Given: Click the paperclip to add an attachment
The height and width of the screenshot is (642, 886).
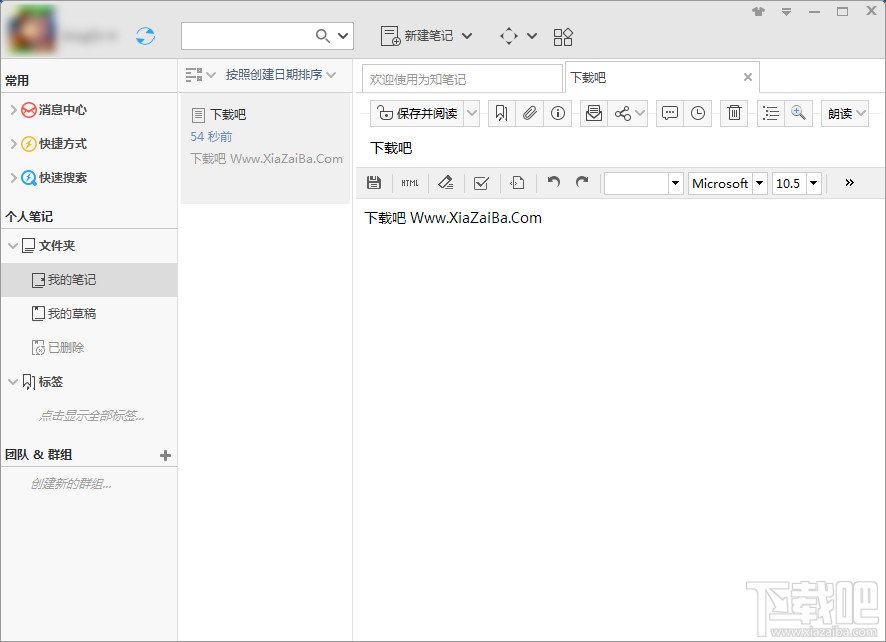Looking at the screenshot, I should [529, 113].
